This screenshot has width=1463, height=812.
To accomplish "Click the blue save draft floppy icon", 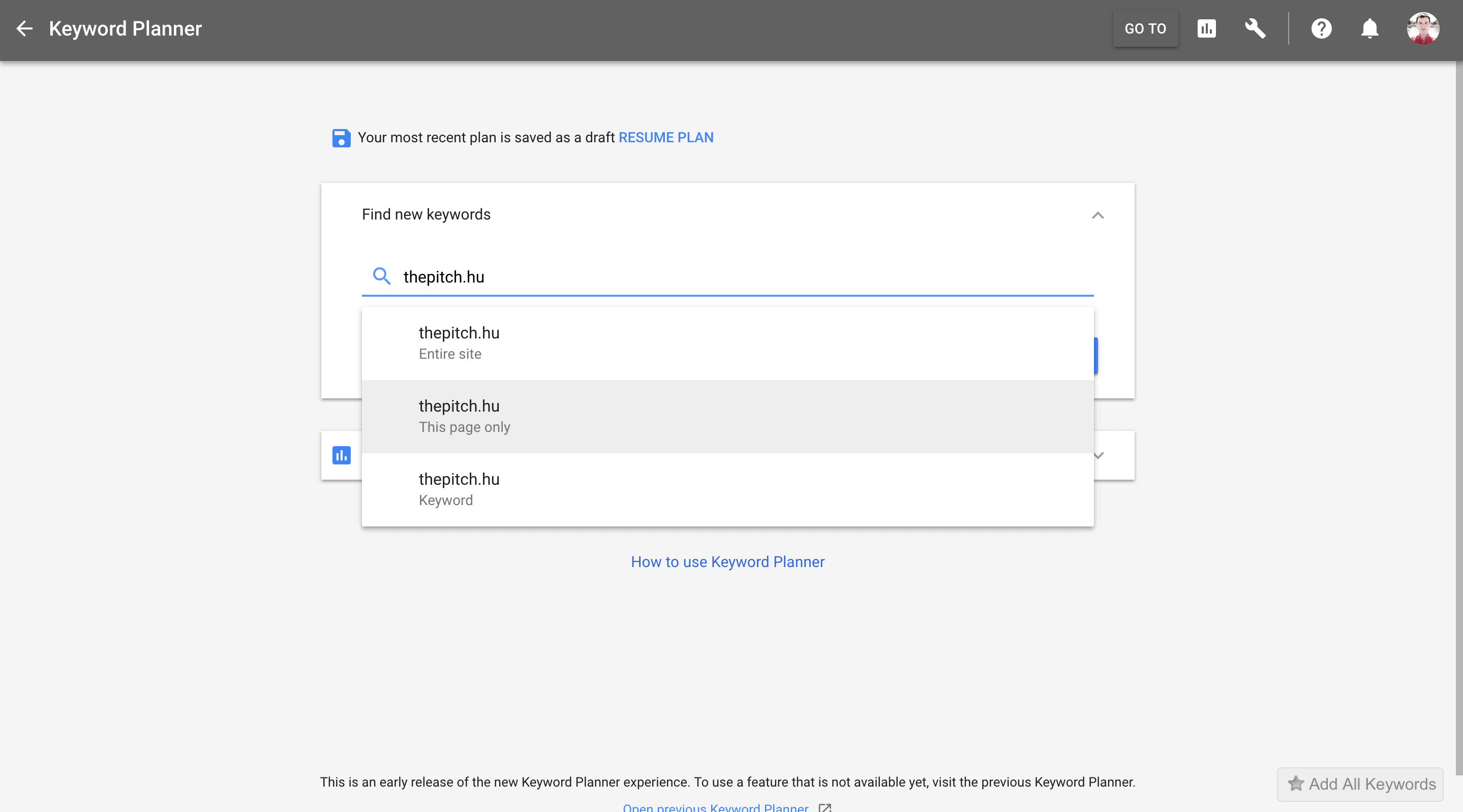I will [341, 138].
